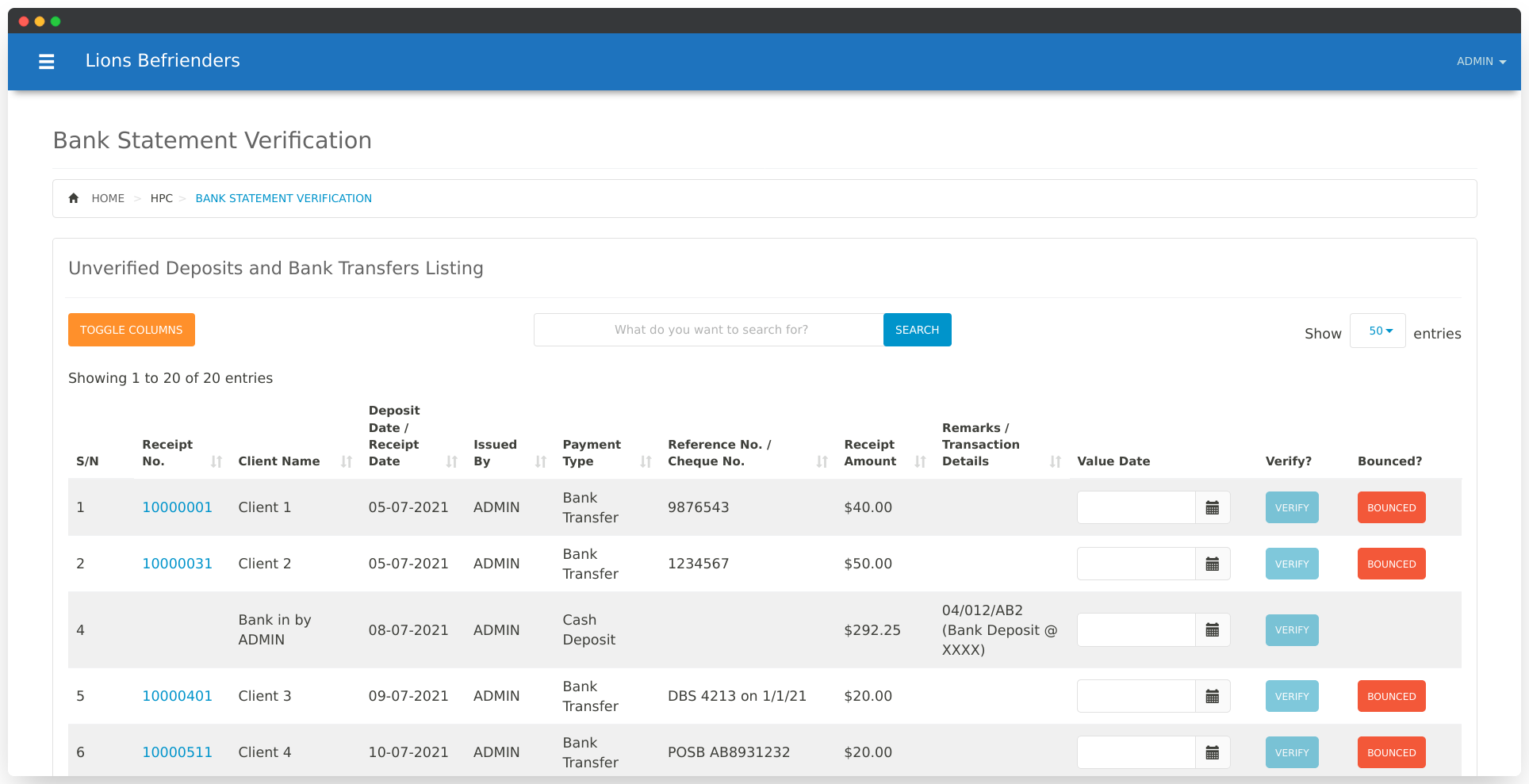Open receipt link 10000001
Viewport: 1529px width, 784px height.
177,507
